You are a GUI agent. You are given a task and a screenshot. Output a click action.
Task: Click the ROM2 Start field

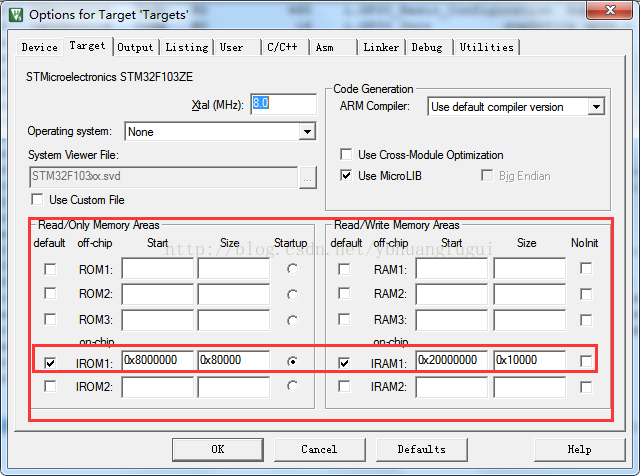coord(158,294)
